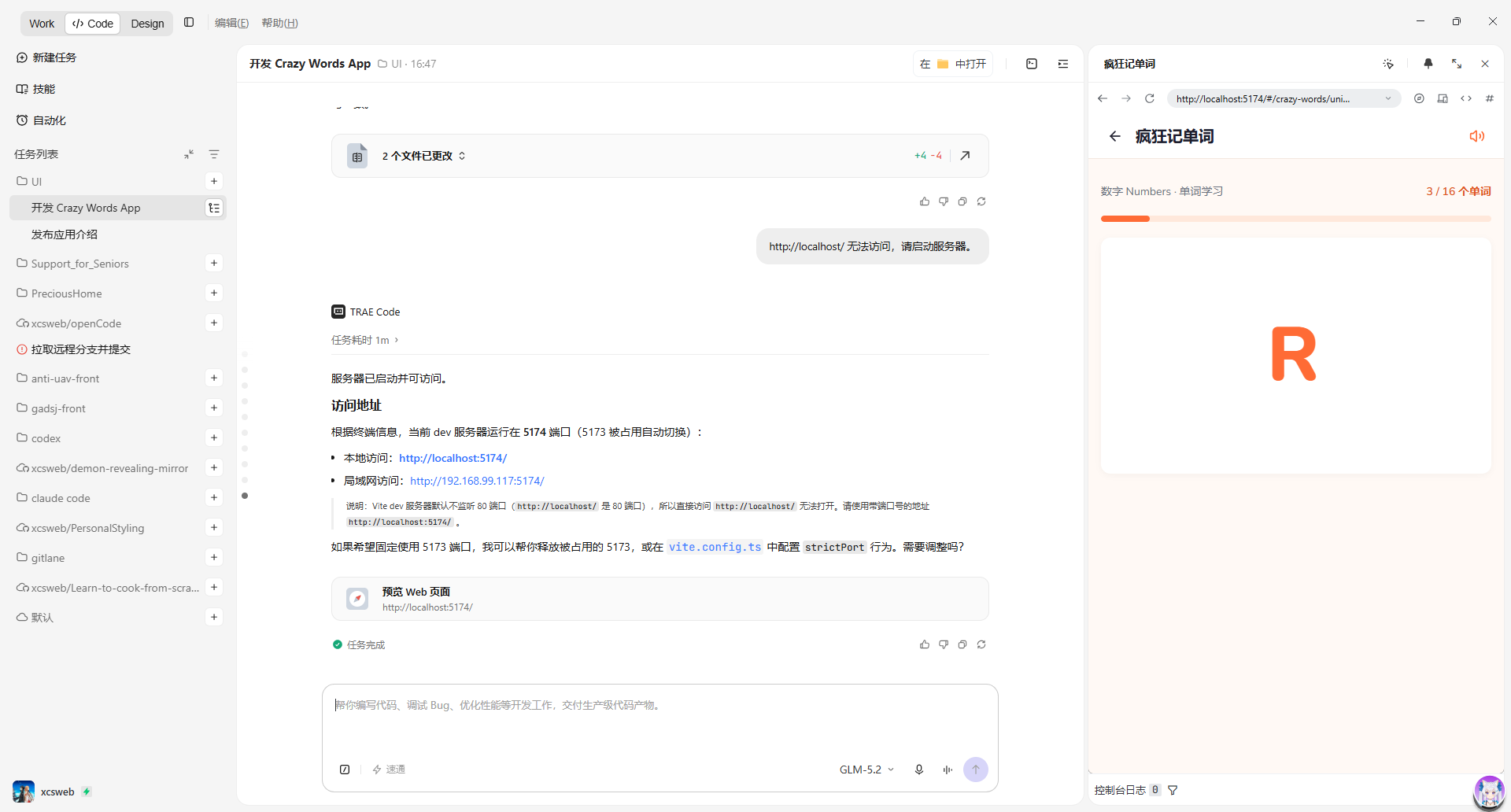Screen dimensions: 1511x812
Task: Open the http://192.168.99.117:5174/ LAN link
Action: tap(477, 481)
